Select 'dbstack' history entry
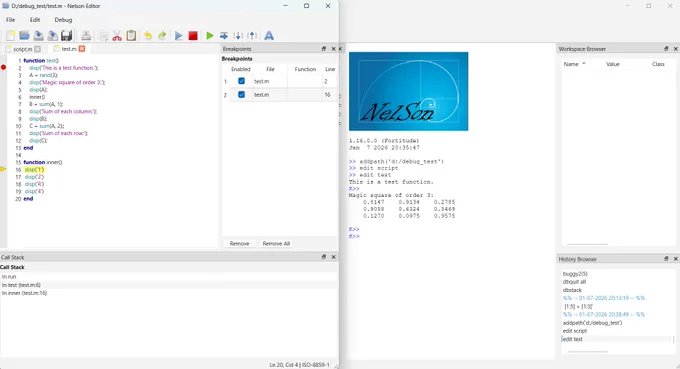680x369 pixels. pyautogui.click(x=572, y=290)
